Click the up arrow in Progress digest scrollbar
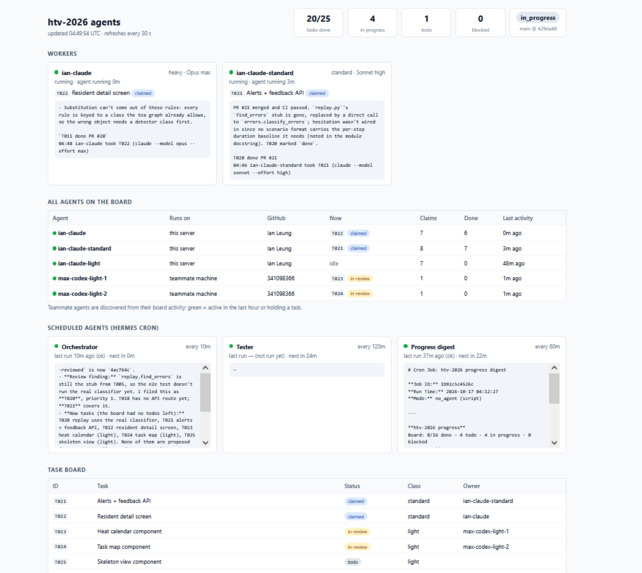The height and width of the screenshot is (573, 642). tap(554, 368)
